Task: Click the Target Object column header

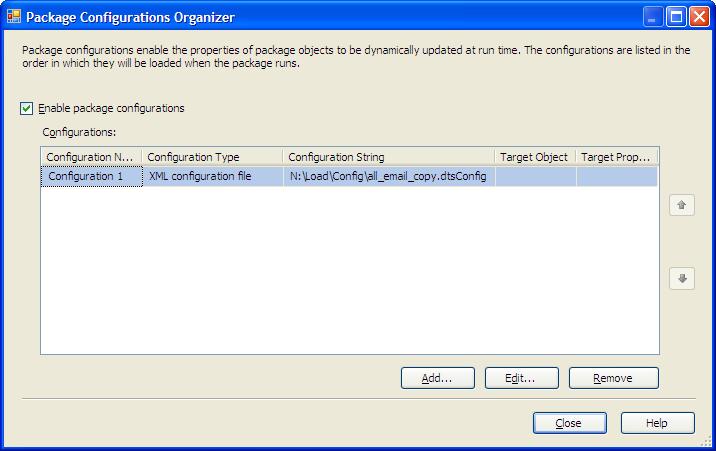Action: point(534,157)
